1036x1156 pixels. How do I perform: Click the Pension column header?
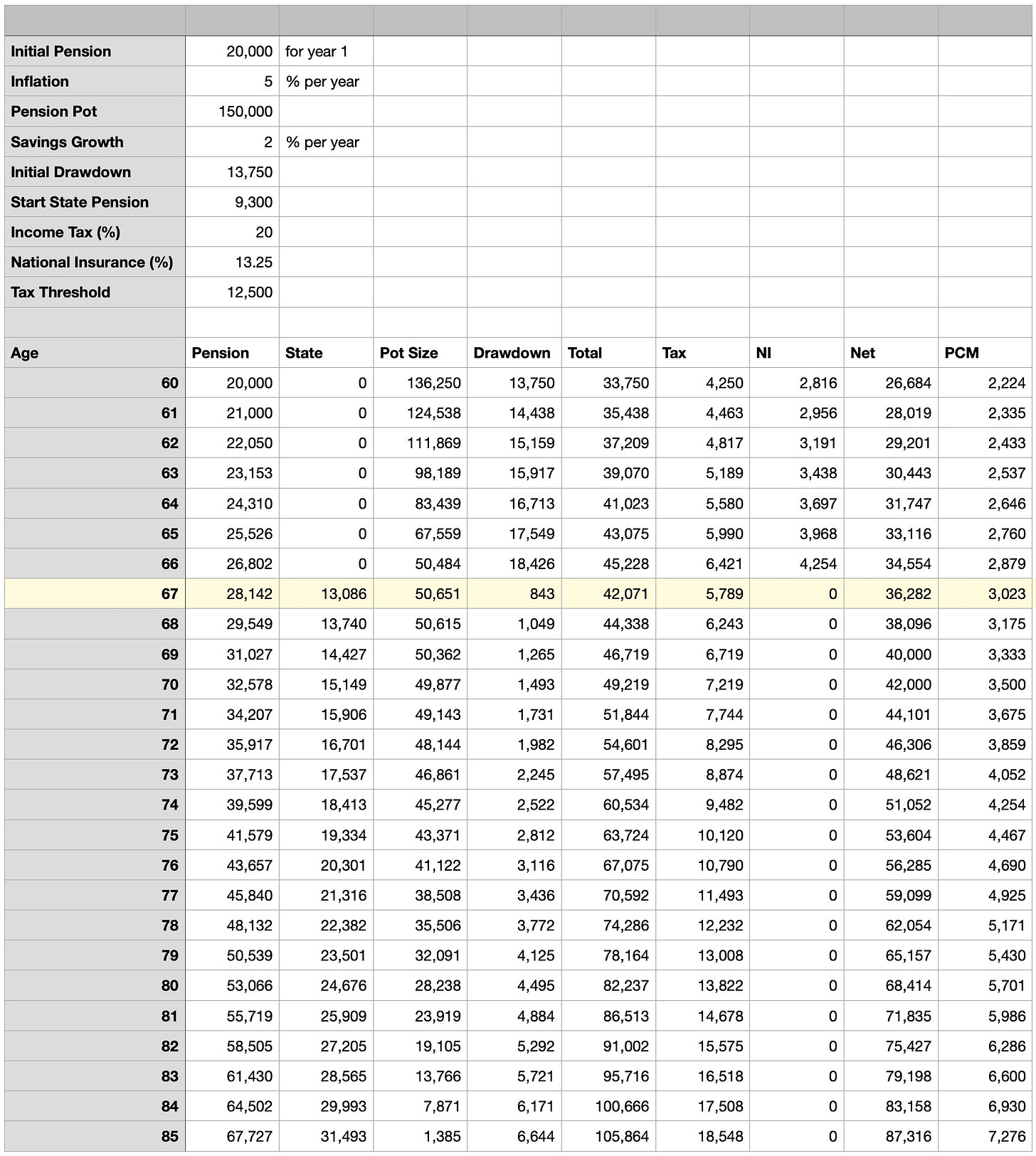232,353
